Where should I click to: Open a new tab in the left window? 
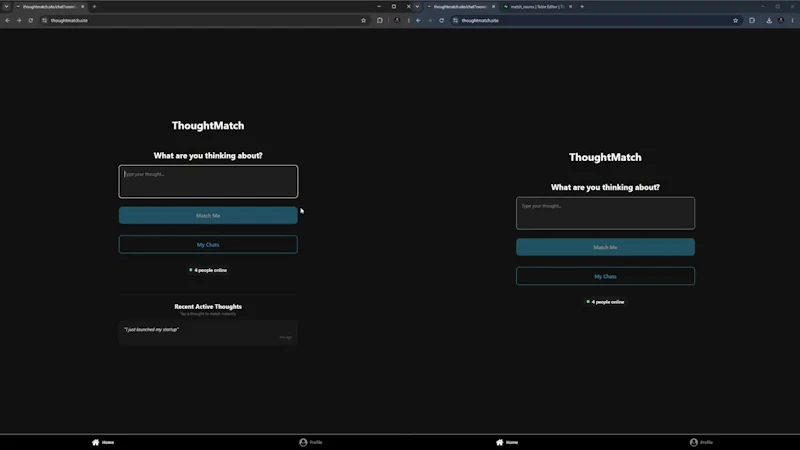point(94,7)
